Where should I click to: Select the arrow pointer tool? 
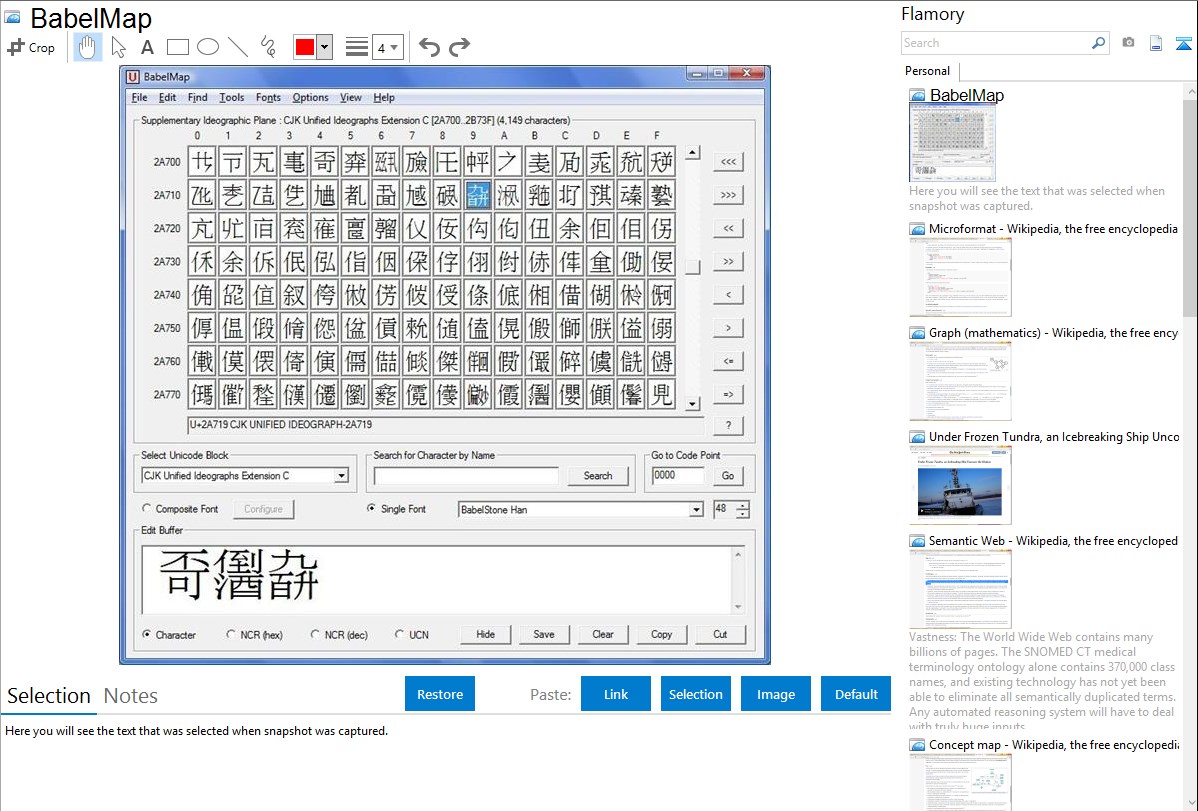click(118, 47)
